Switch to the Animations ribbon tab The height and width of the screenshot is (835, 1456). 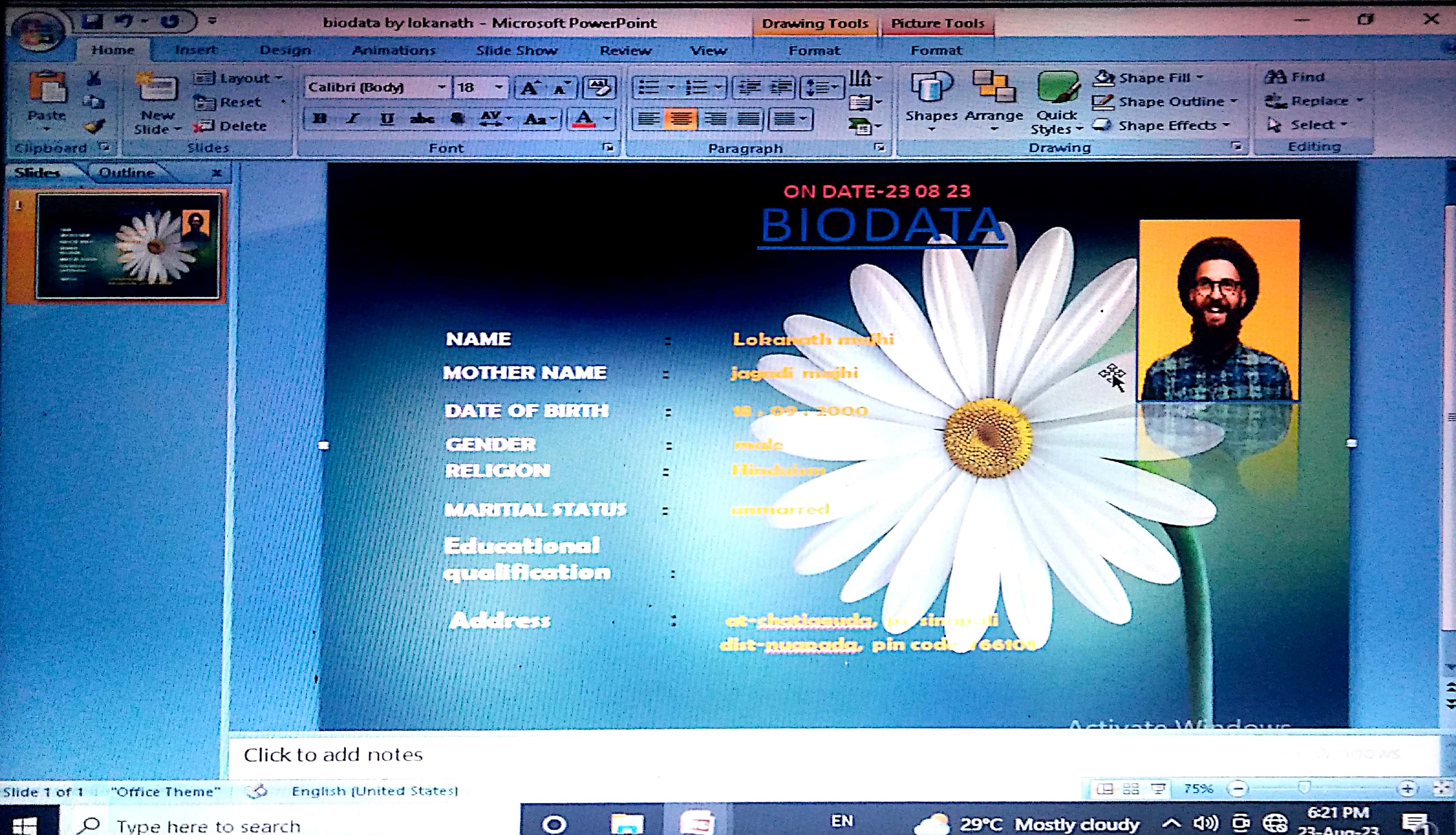393,50
